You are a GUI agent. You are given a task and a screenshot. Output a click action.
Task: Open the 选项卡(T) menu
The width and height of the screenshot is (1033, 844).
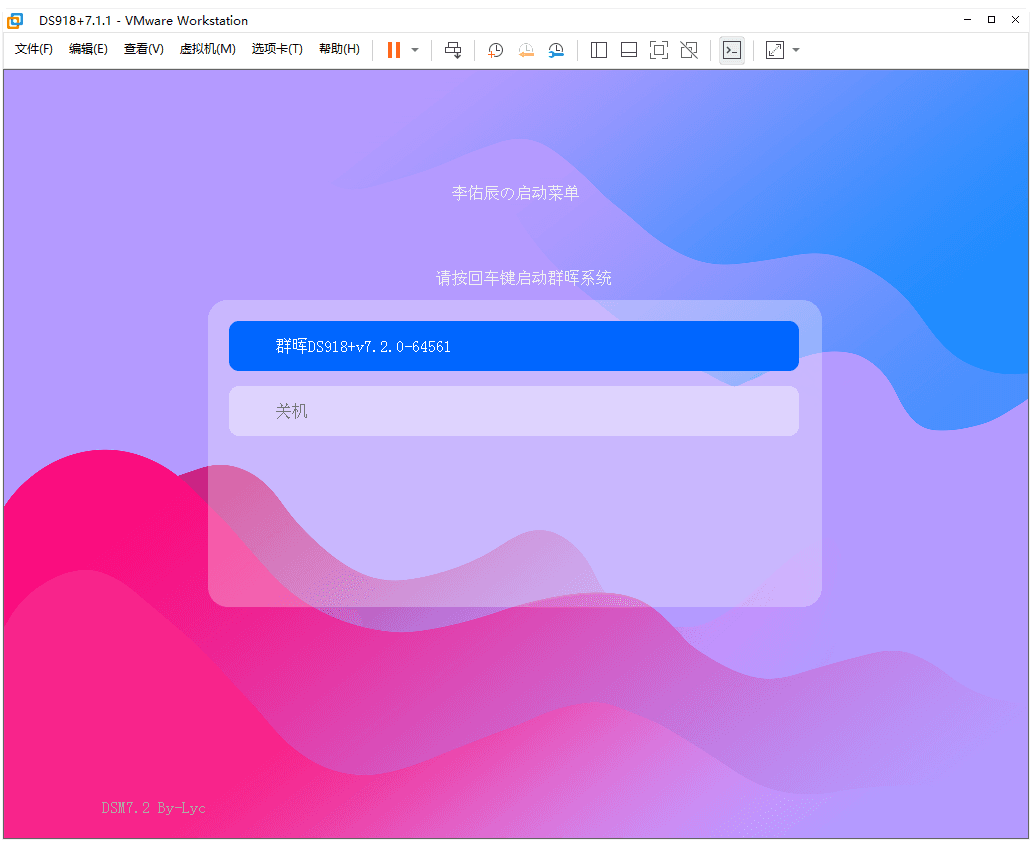tap(277, 49)
